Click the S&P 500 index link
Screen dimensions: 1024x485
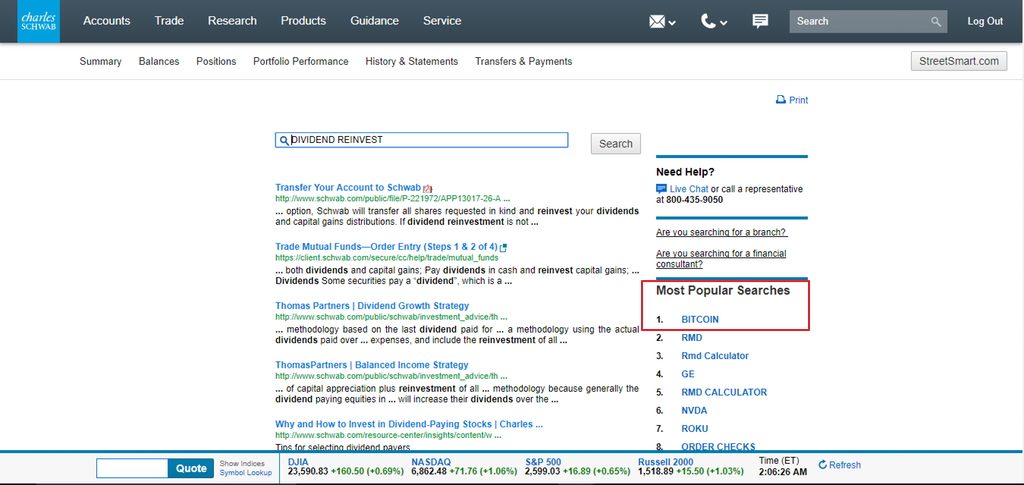(543, 462)
